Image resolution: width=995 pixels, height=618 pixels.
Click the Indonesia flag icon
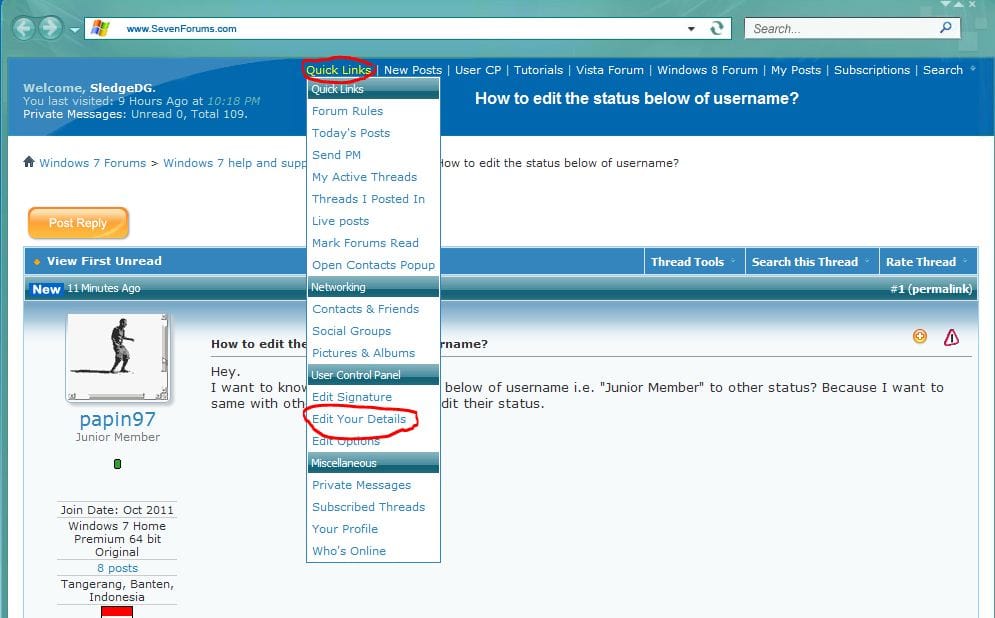point(117,612)
